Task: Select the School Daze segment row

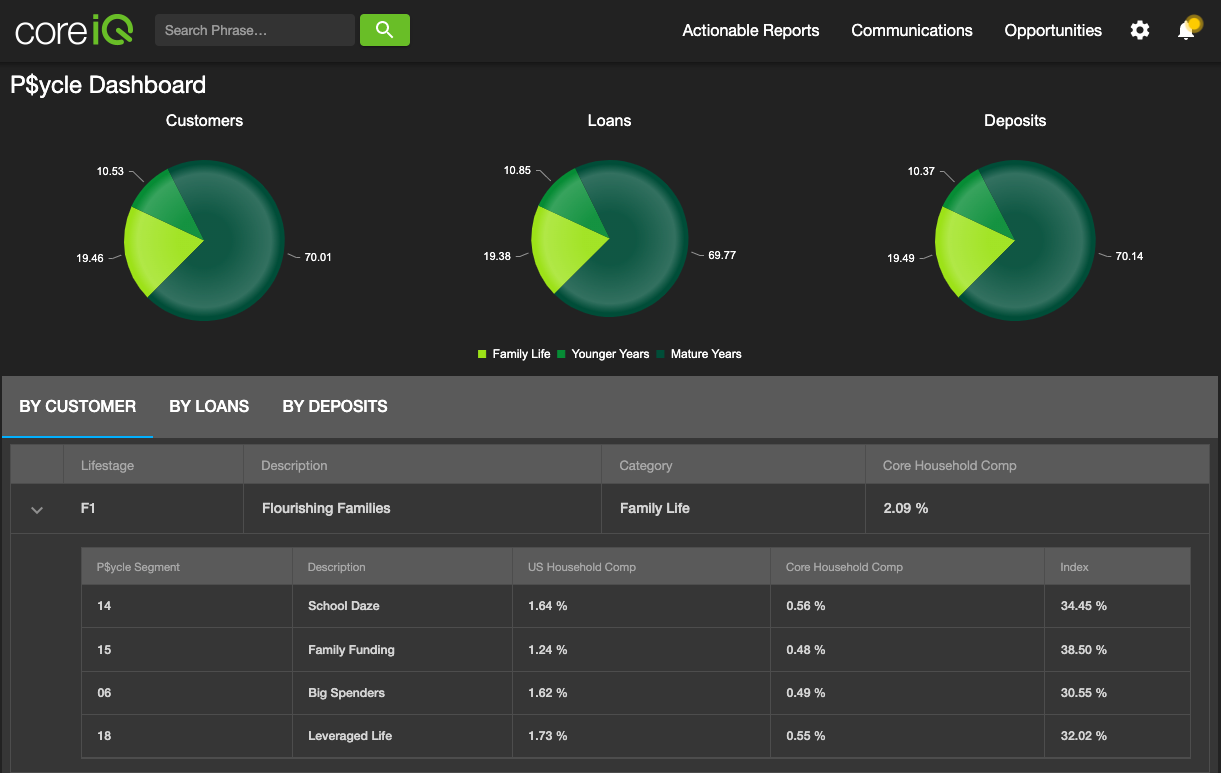Action: [x=636, y=606]
